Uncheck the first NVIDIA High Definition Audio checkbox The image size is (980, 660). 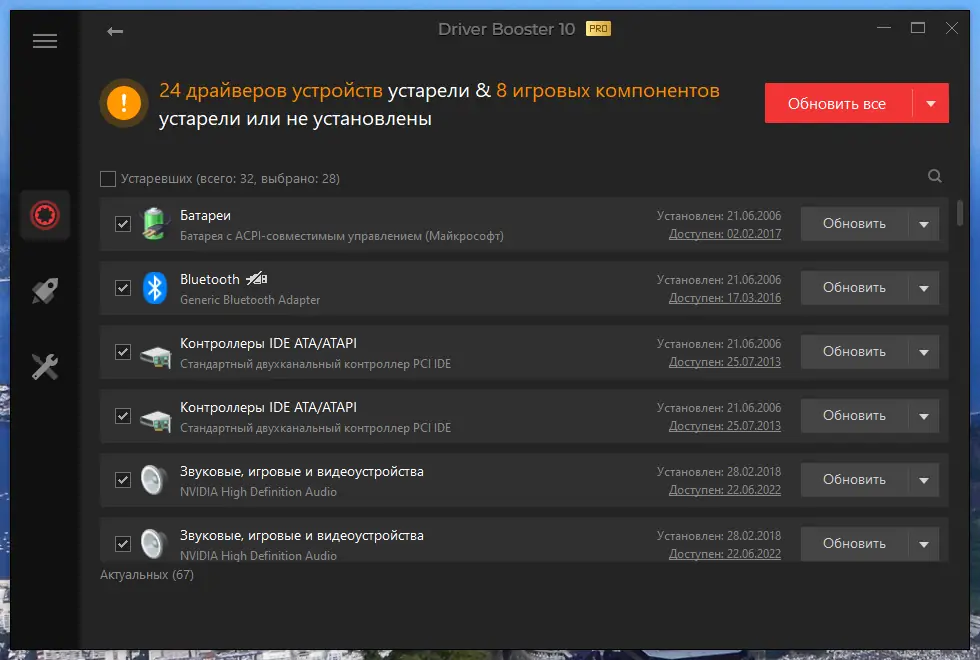pyautogui.click(x=122, y=480)
